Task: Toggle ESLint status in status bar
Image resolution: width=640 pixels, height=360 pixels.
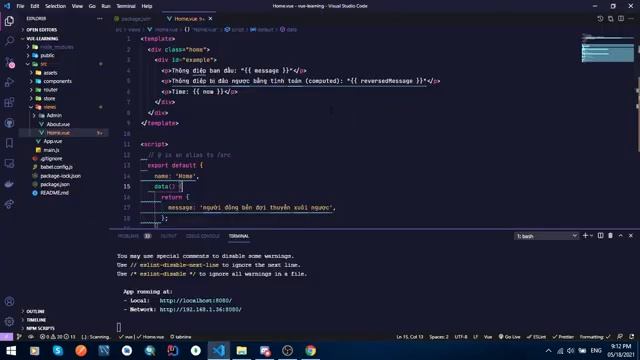Action: point(536,337)
